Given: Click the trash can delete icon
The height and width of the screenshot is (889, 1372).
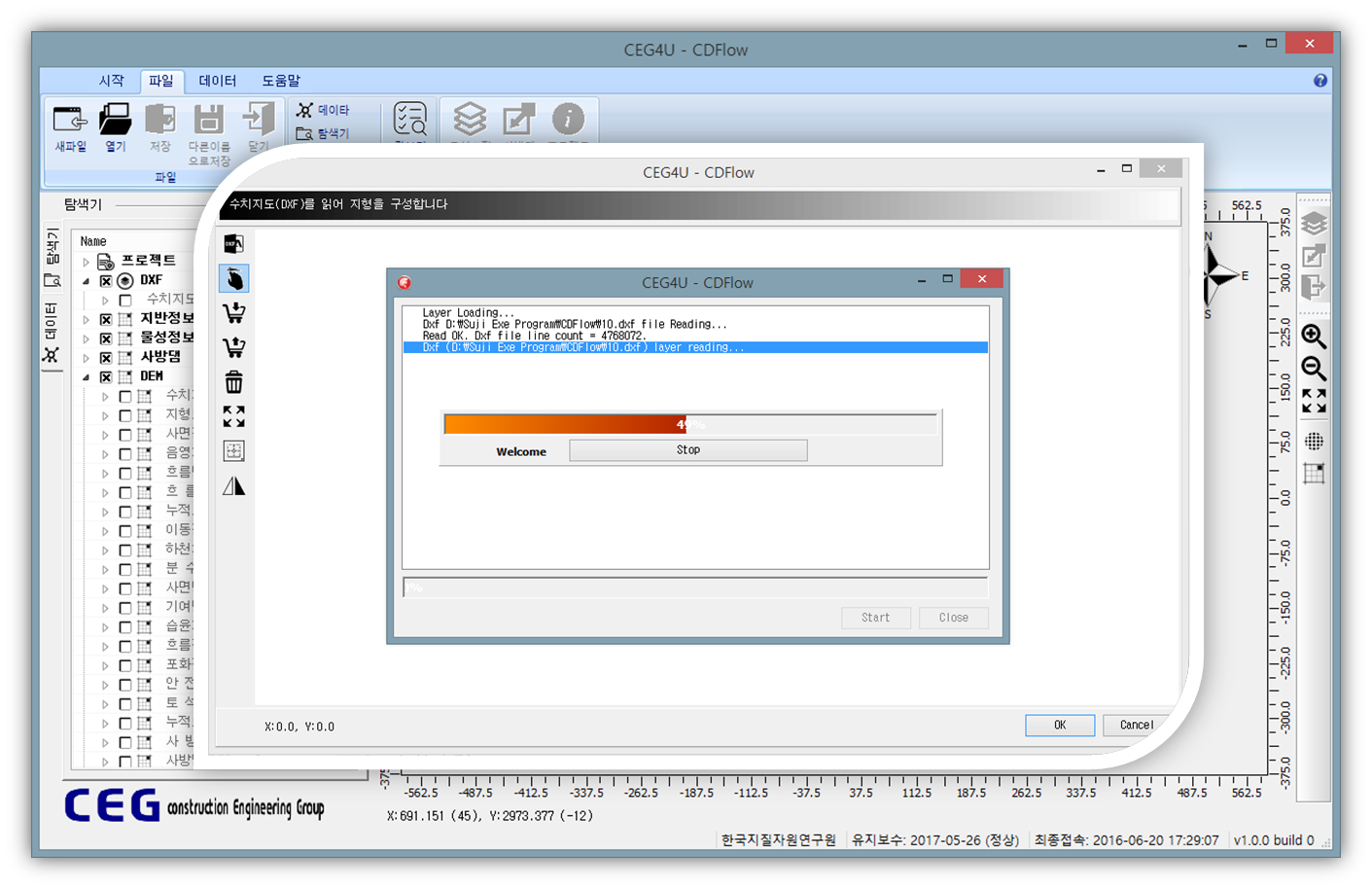Looking at the screenshot, I should (x=234, y=382).
